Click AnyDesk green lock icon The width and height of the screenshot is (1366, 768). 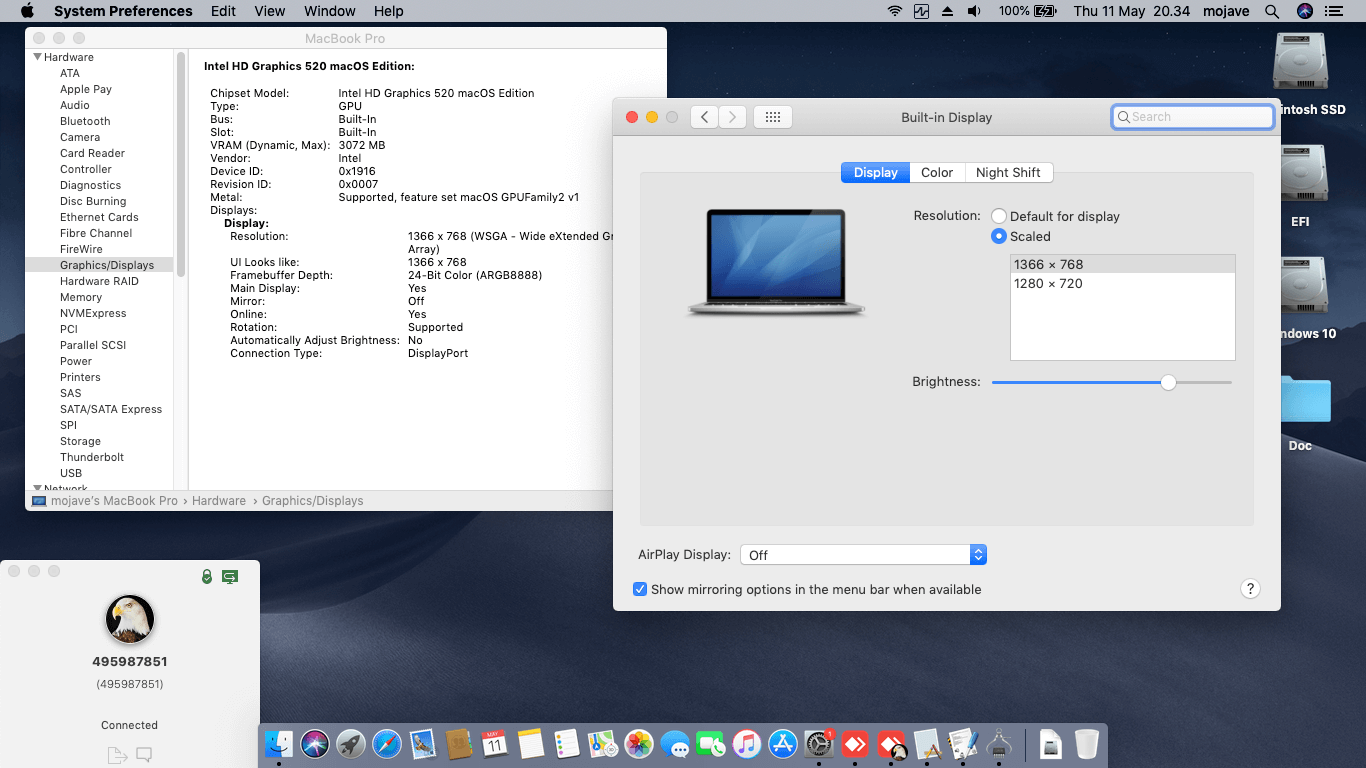click(207, 577)
